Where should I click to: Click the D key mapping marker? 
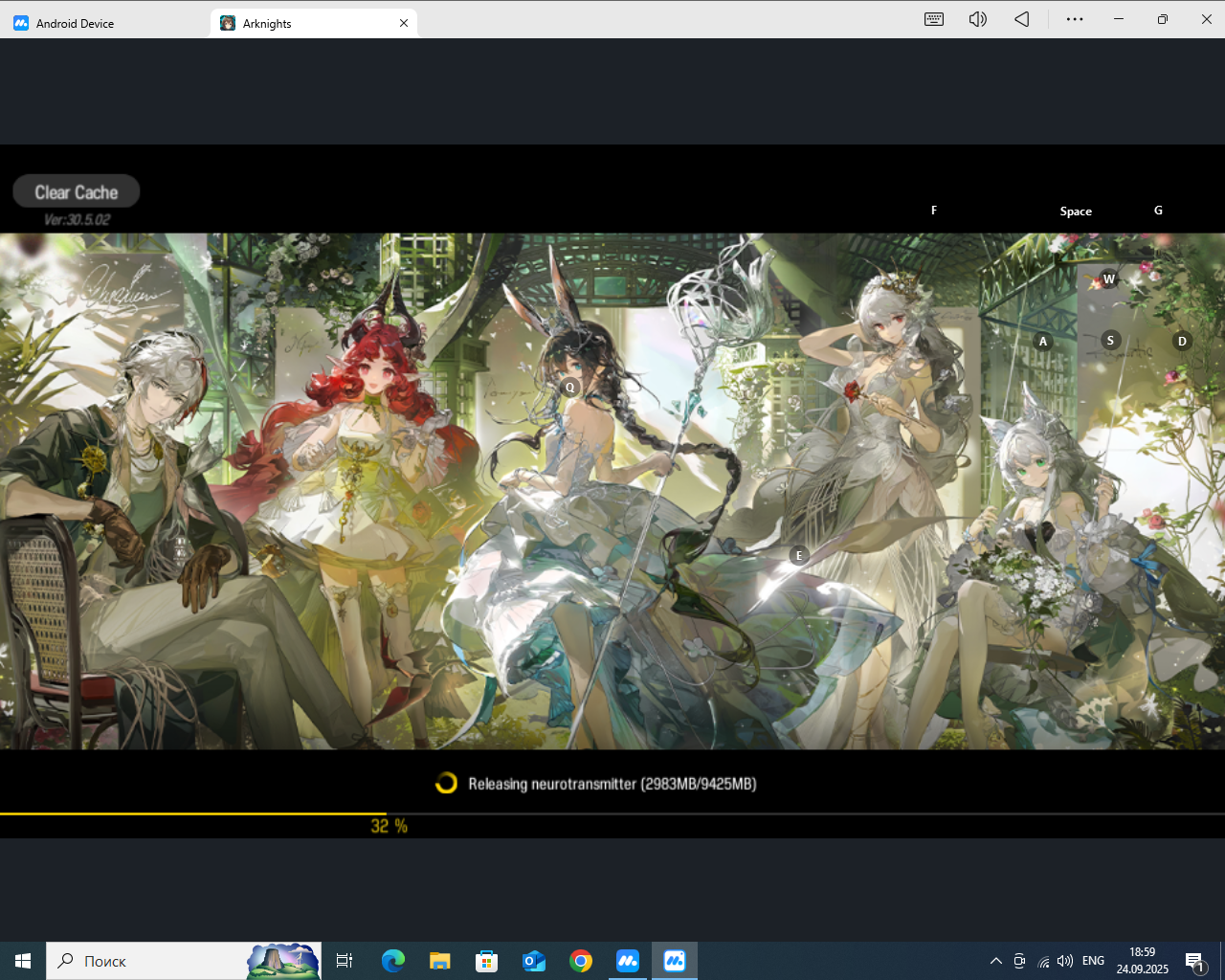click(x=1182, y=342)
